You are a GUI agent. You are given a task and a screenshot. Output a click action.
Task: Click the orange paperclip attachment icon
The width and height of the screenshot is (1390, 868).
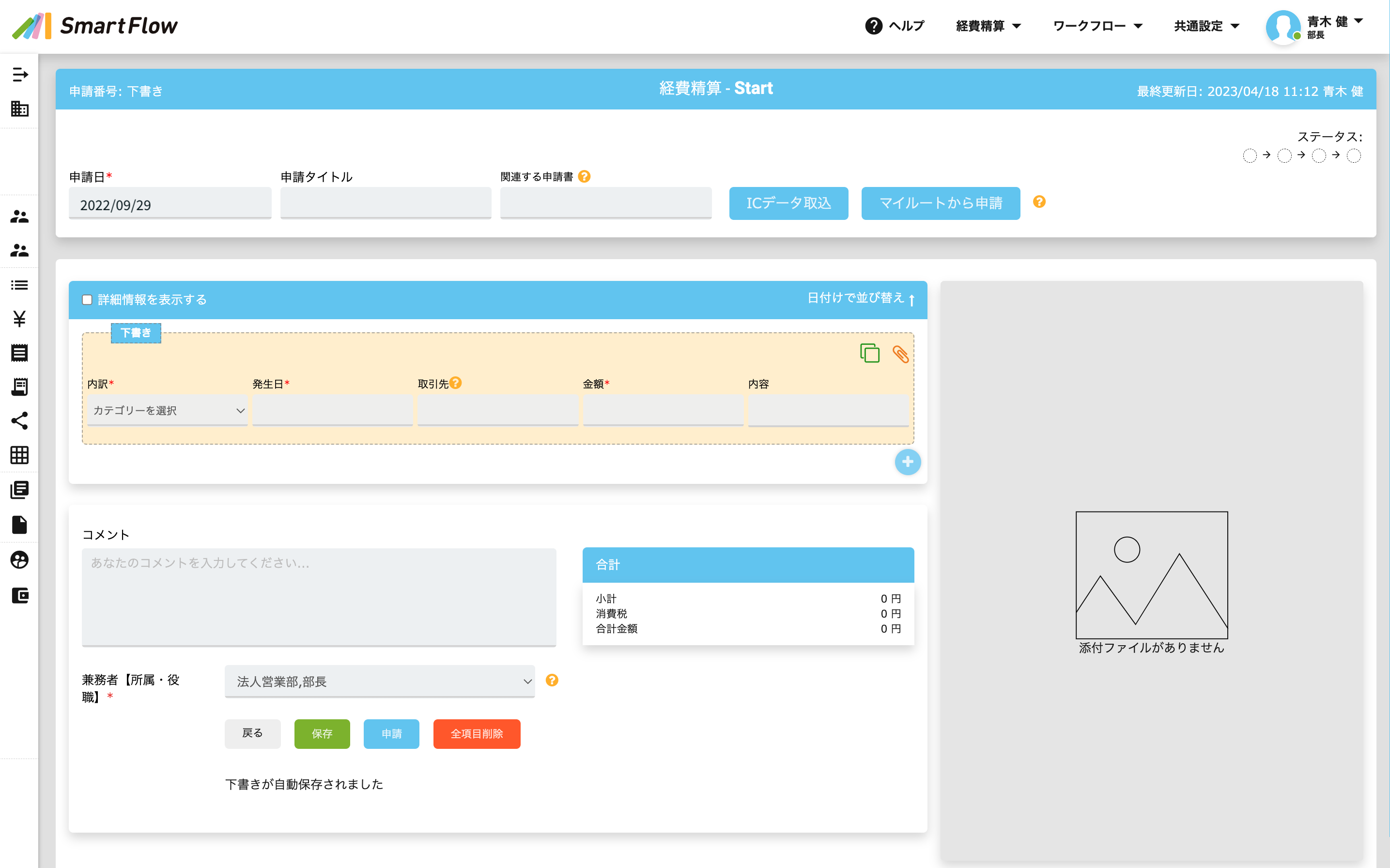coord(900,354)
